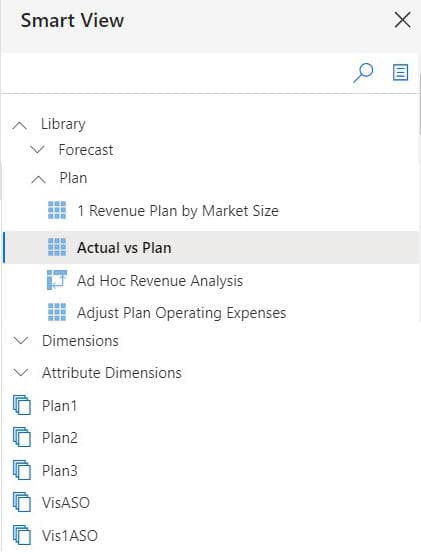Expand the Dimensions section chevron
This screenshot has width=421, height=554.
[x=21, y=341]
